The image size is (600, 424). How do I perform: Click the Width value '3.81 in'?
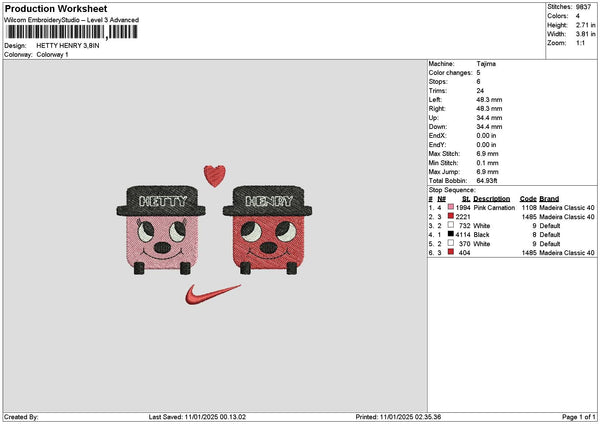point(585,34)
